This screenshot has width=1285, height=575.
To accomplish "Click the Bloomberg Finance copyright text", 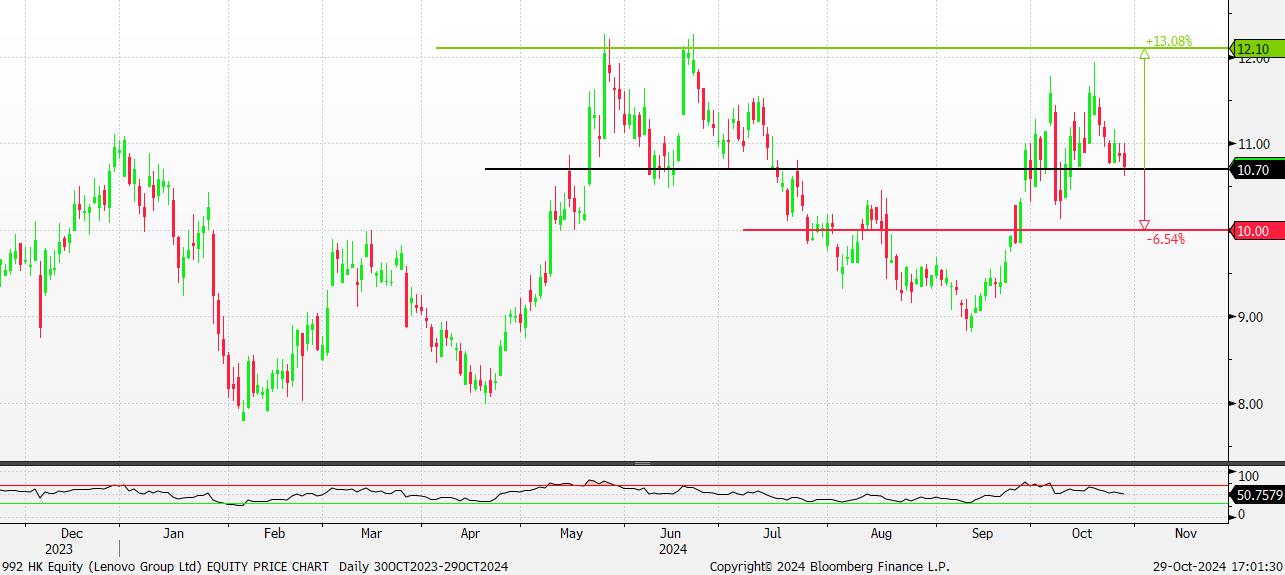I will (829, 567).
